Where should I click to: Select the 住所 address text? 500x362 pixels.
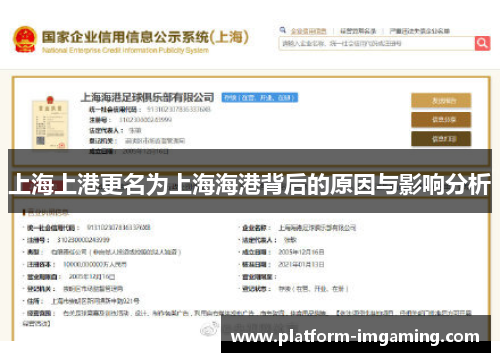tap(95, 301)
